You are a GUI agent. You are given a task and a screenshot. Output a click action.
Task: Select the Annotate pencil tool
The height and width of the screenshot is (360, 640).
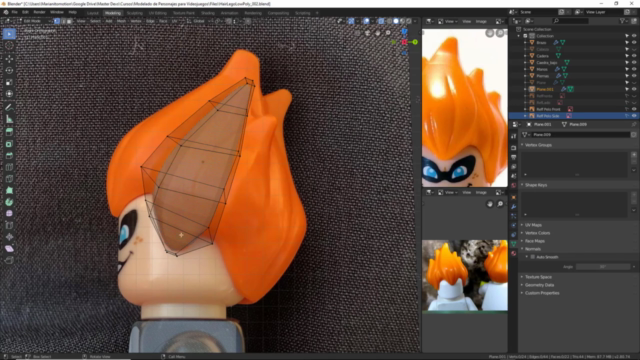[9, 107]
